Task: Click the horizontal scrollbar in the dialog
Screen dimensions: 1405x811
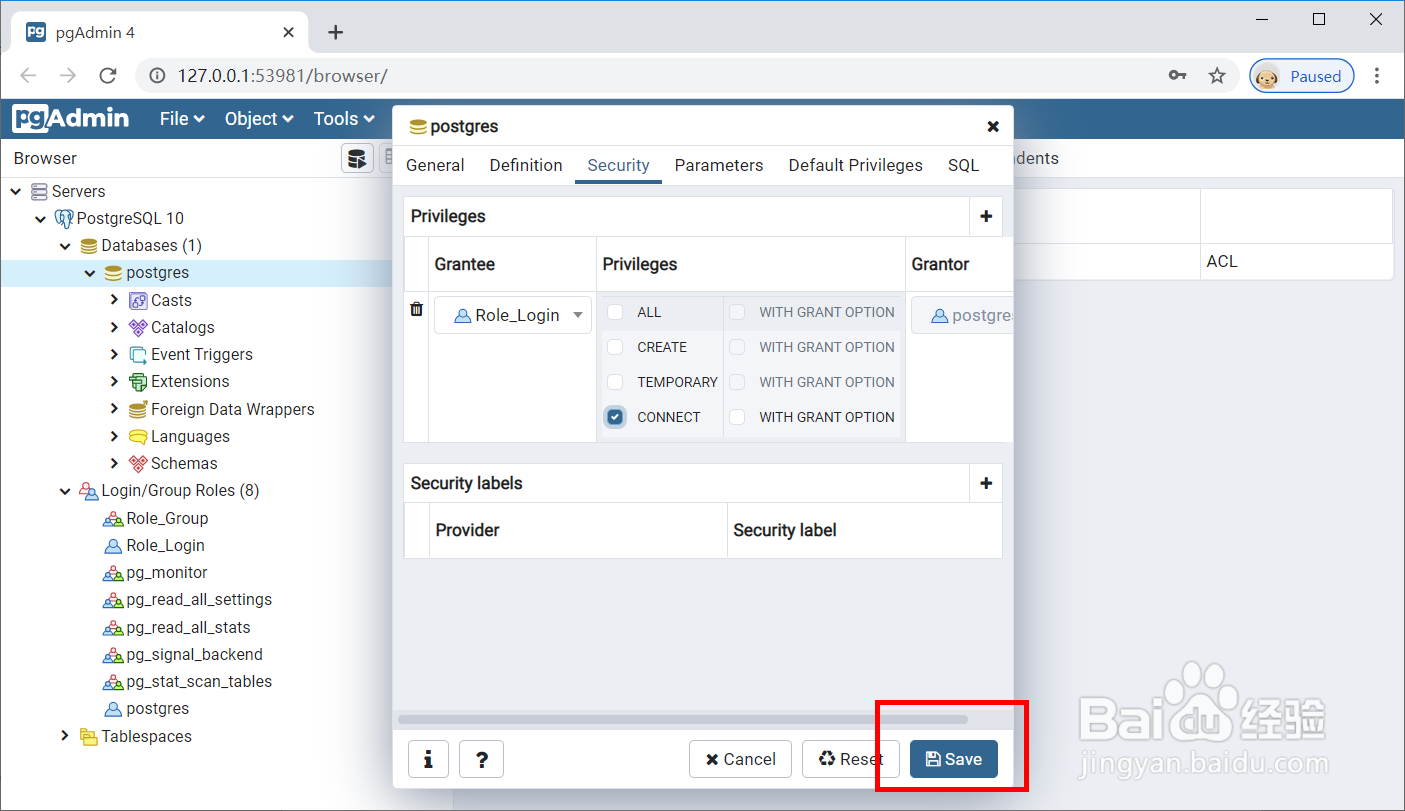Action: click(x=682, y=719)
